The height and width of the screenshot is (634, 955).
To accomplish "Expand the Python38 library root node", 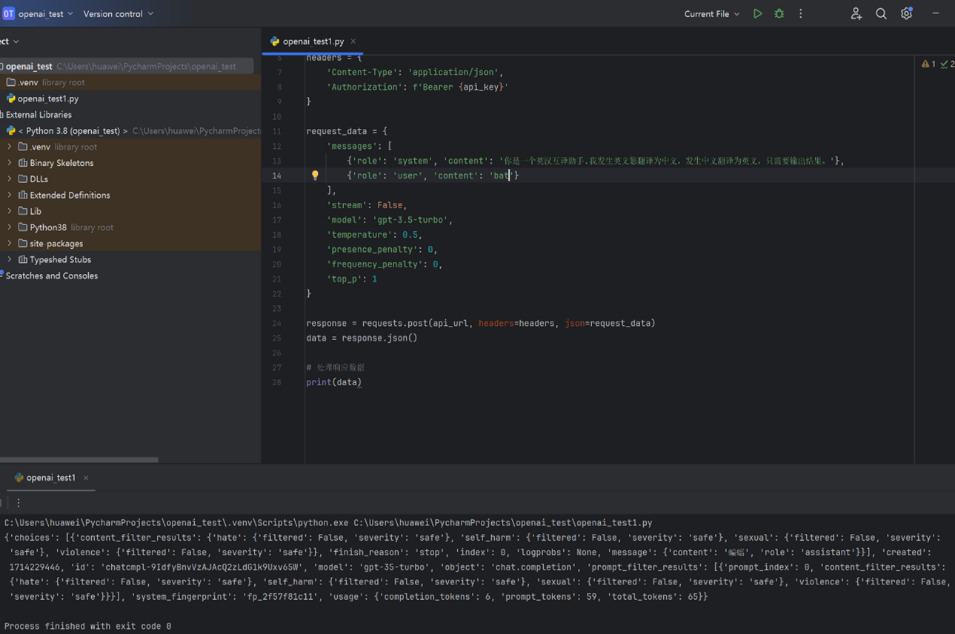I will coord(9,227).
